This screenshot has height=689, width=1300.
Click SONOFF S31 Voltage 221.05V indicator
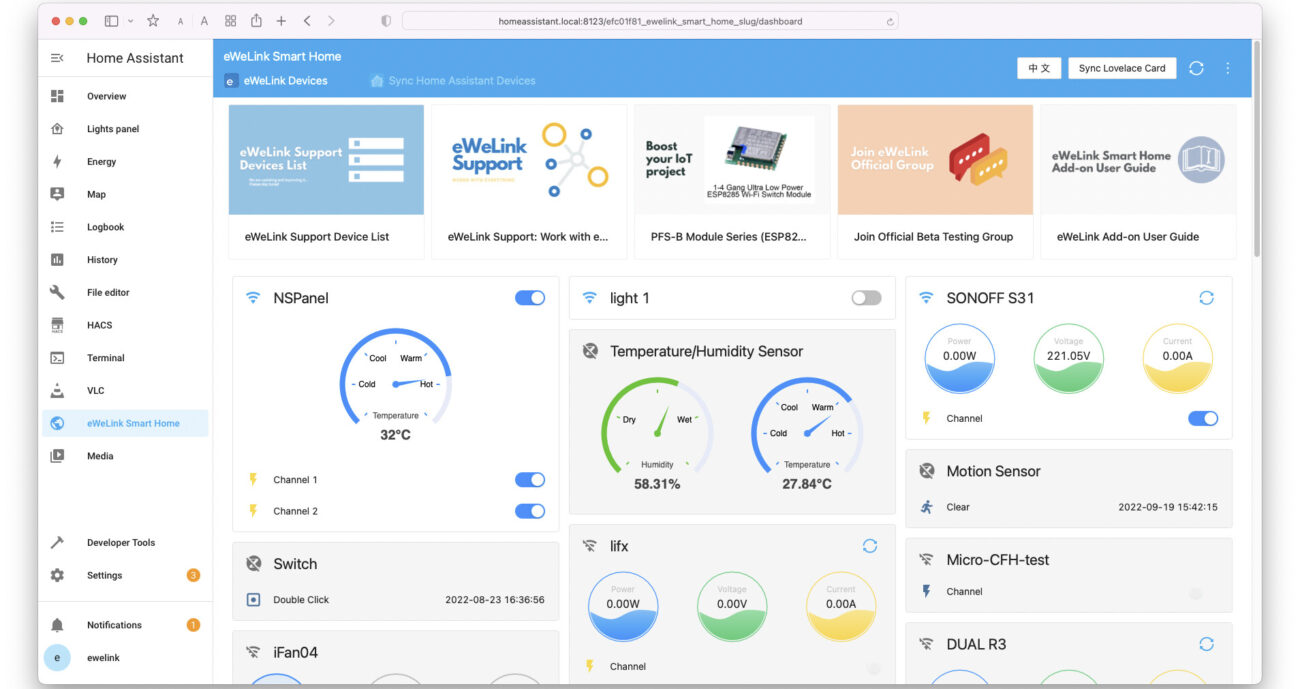click(1068, 358)
